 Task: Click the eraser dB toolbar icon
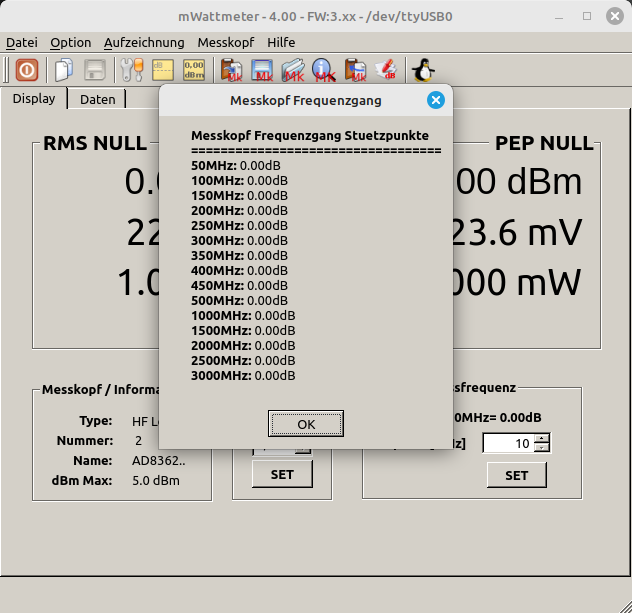(385, 71)
